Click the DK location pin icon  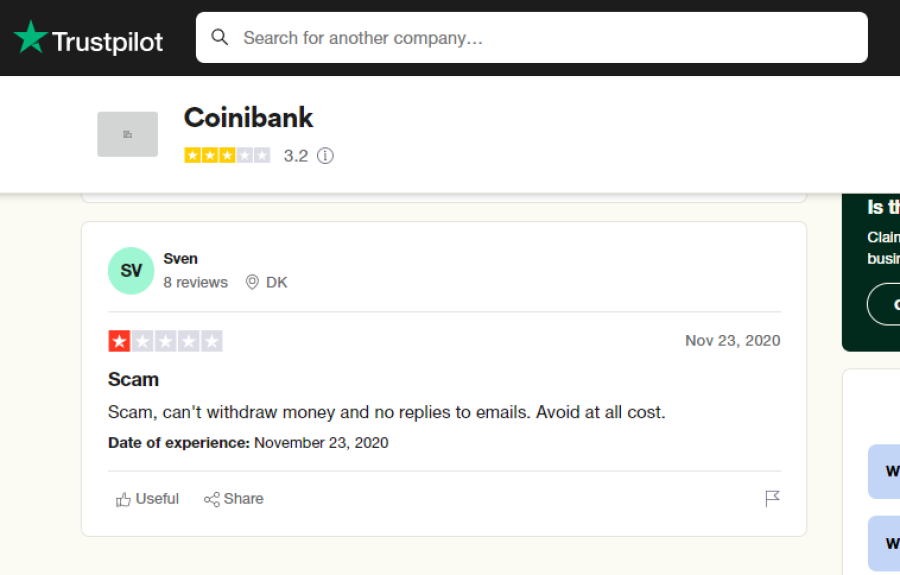click(x=252, y=282)
